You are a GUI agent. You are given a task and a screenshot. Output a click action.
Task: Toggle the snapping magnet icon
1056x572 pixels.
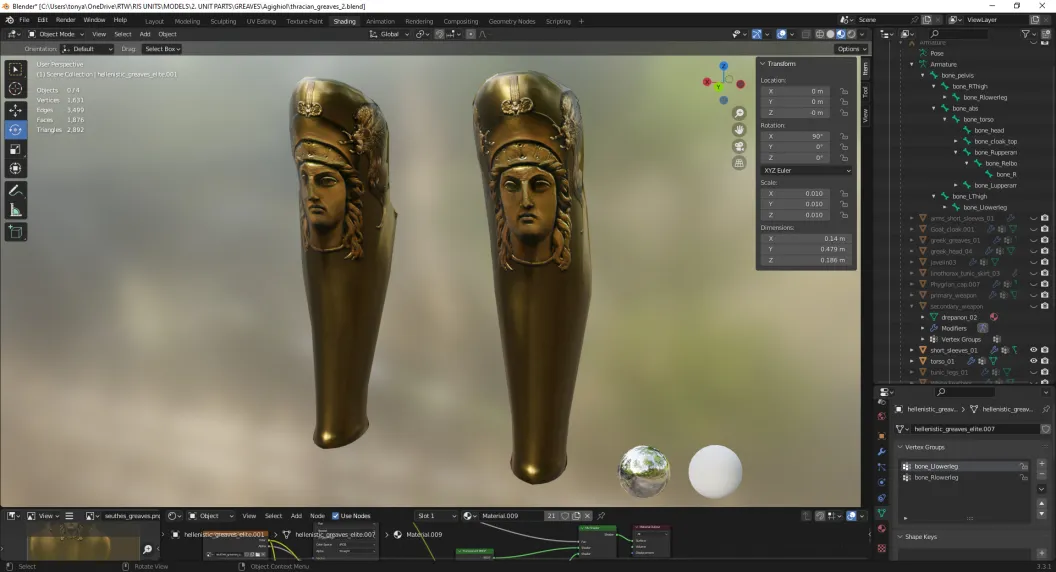pos(440,34)
